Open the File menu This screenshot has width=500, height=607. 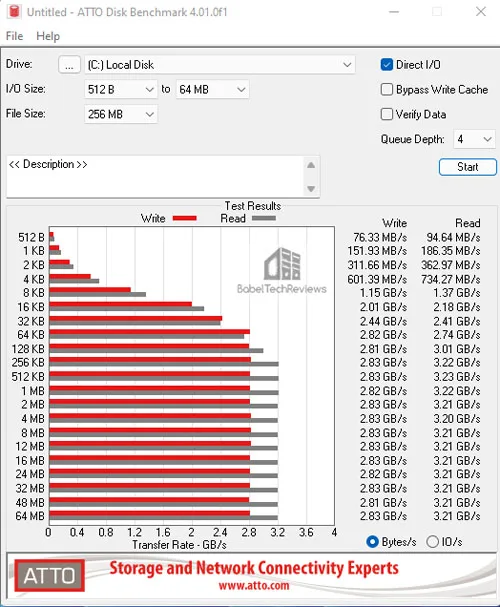click(x=14, y=36)
